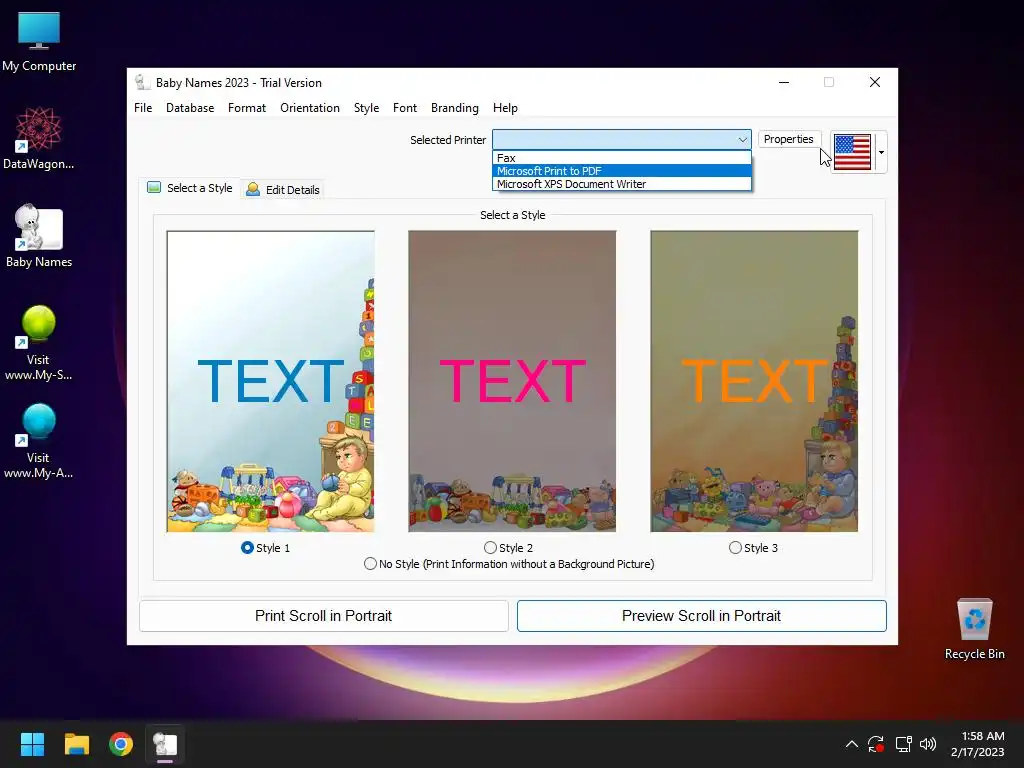Open the Branding menu
The width and height of the screenshot is (1024, 768).
coord(455,108)
